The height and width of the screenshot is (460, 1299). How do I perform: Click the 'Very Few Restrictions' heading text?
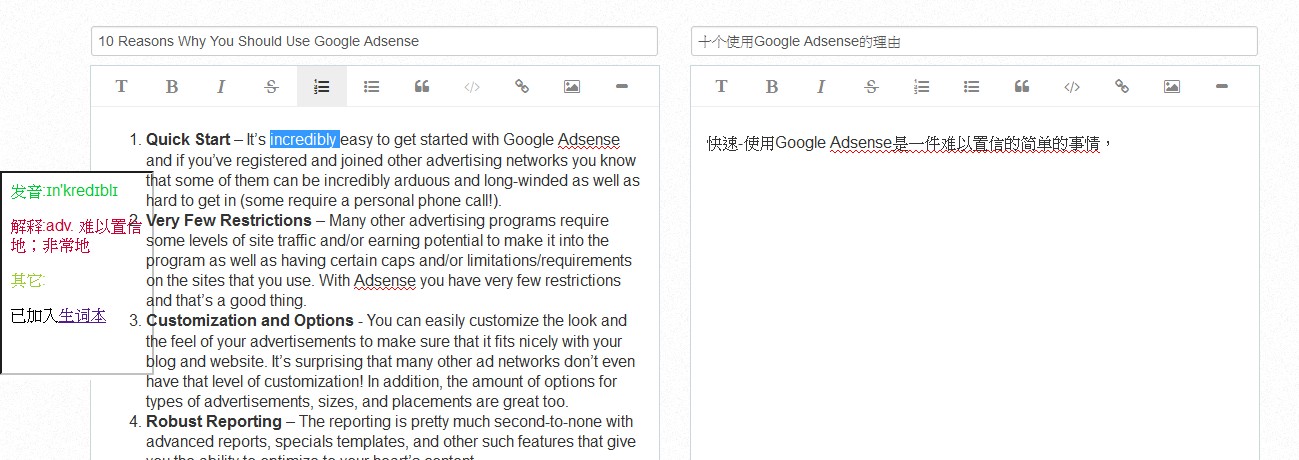coord(229,220)
